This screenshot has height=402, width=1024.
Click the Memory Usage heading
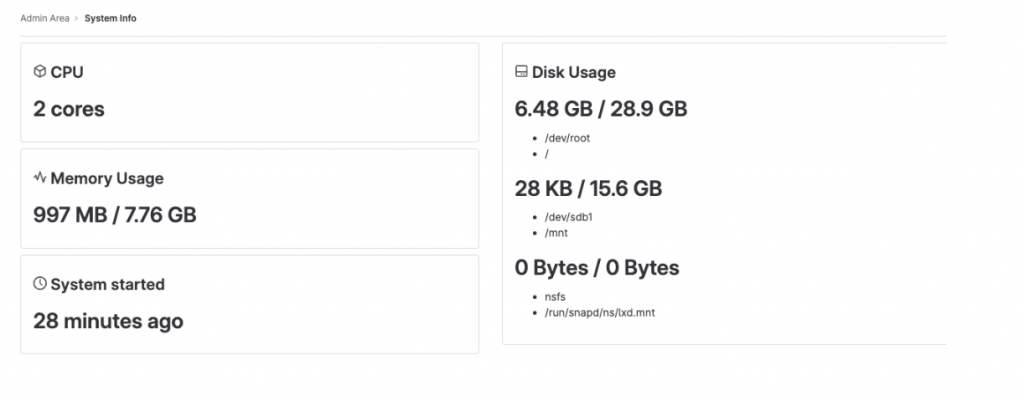(x=107, y=178)
